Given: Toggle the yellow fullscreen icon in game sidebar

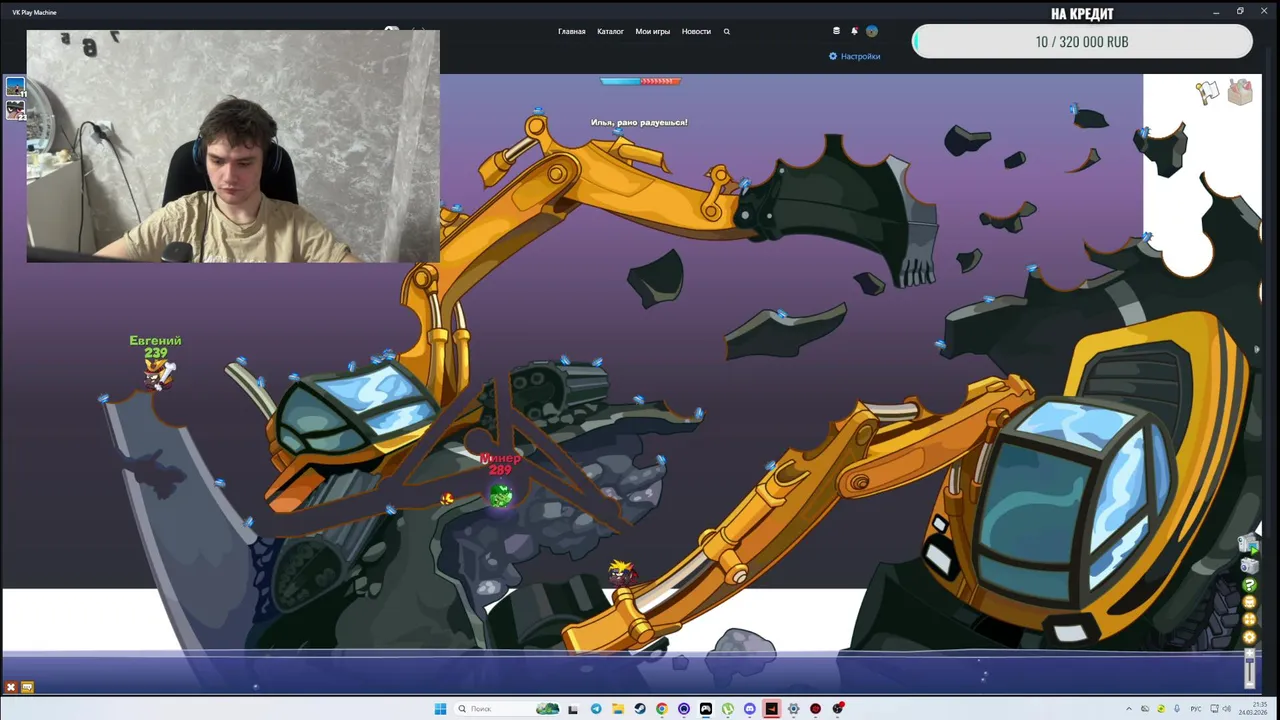Looking at the screenshot, I should [1249, 619].
